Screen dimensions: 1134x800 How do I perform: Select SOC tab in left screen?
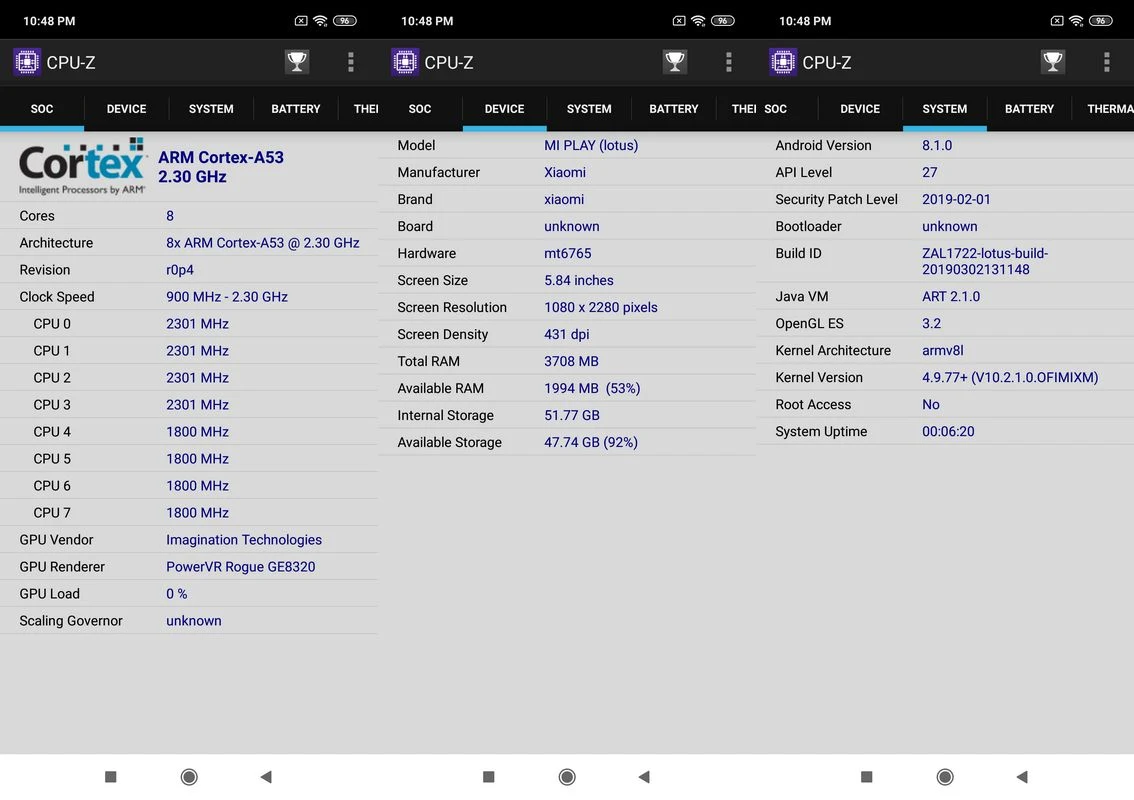[x=42, y=109]
